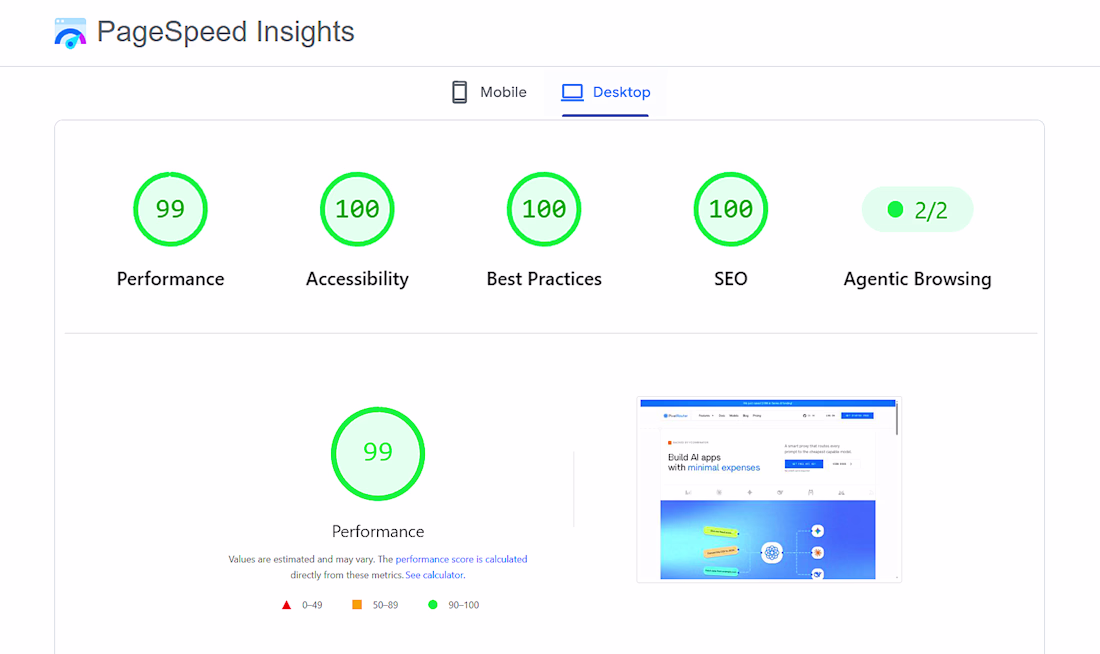Jump to Performance via the top gauge
Viewport: 1100px width, 654px height.
pos(170,209)
